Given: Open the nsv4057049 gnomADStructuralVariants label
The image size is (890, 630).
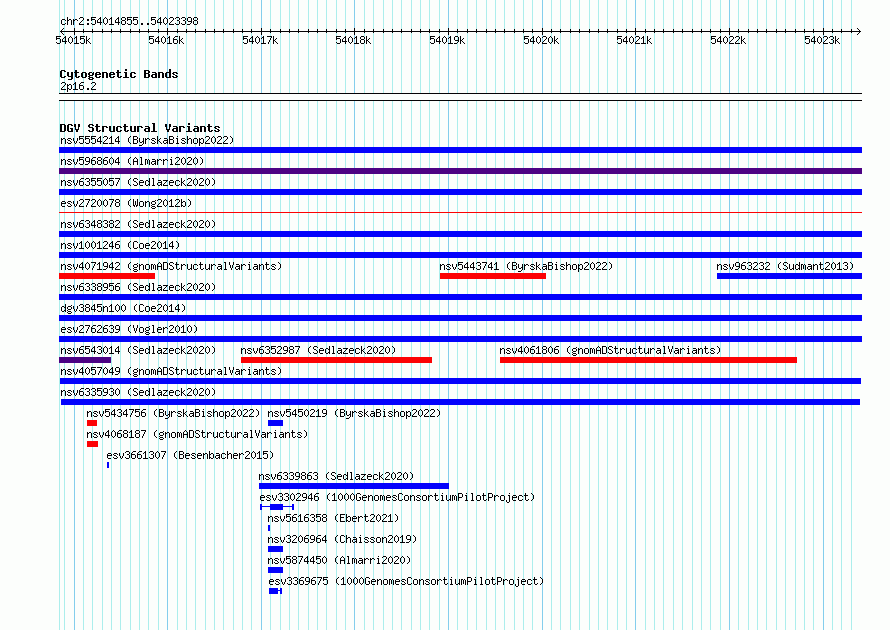Looking at the screenshot, I should tap(171, 371).
